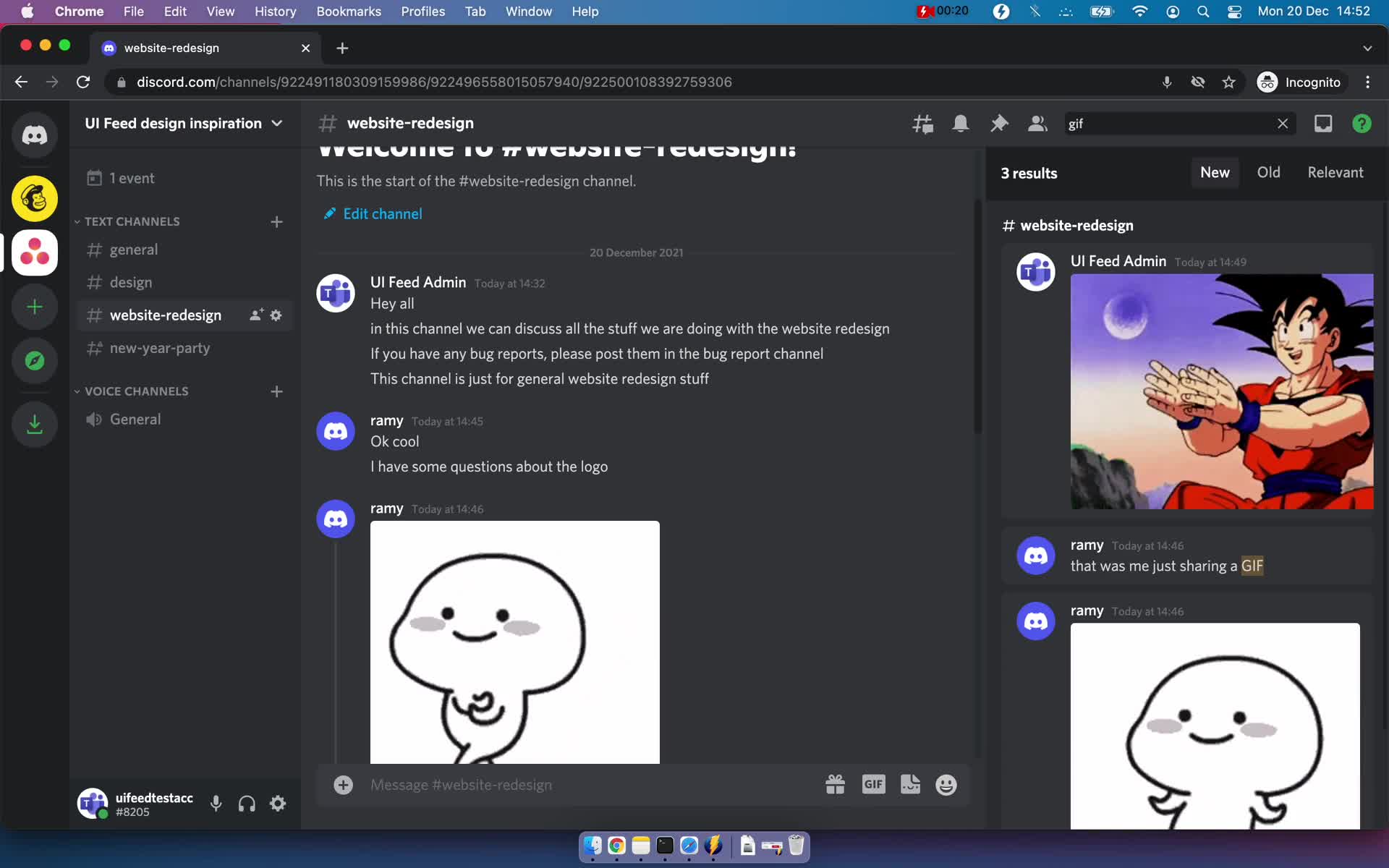
Task: Click the Old tab in search results
Action: click(1268, 171)
